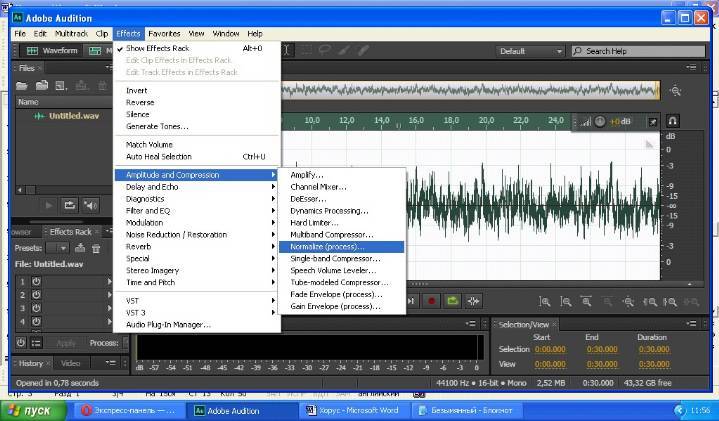Switch to the Video tab
719x421 pixels.
(x=71, y=363)
